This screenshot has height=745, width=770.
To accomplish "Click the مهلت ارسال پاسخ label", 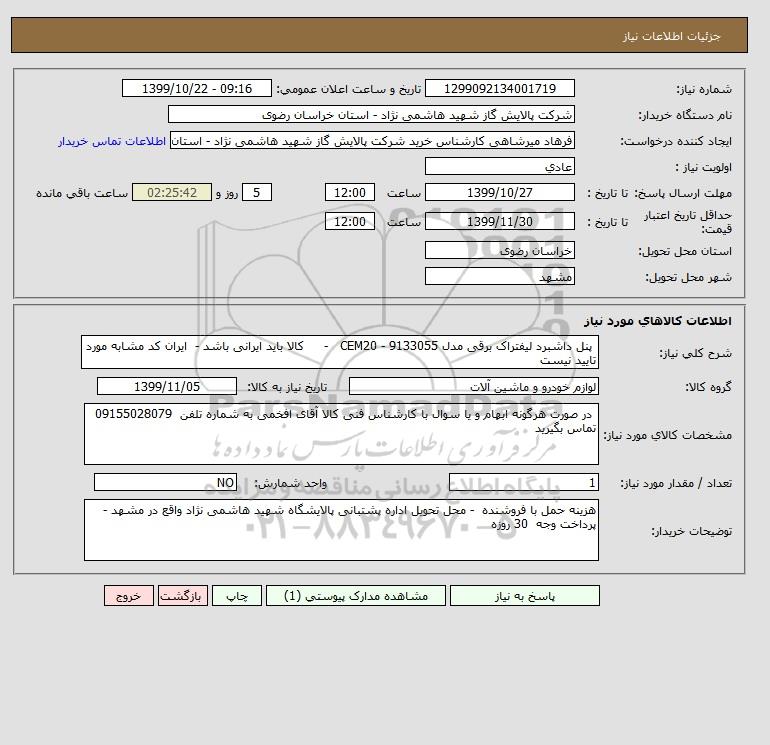I will coord(684,193).
